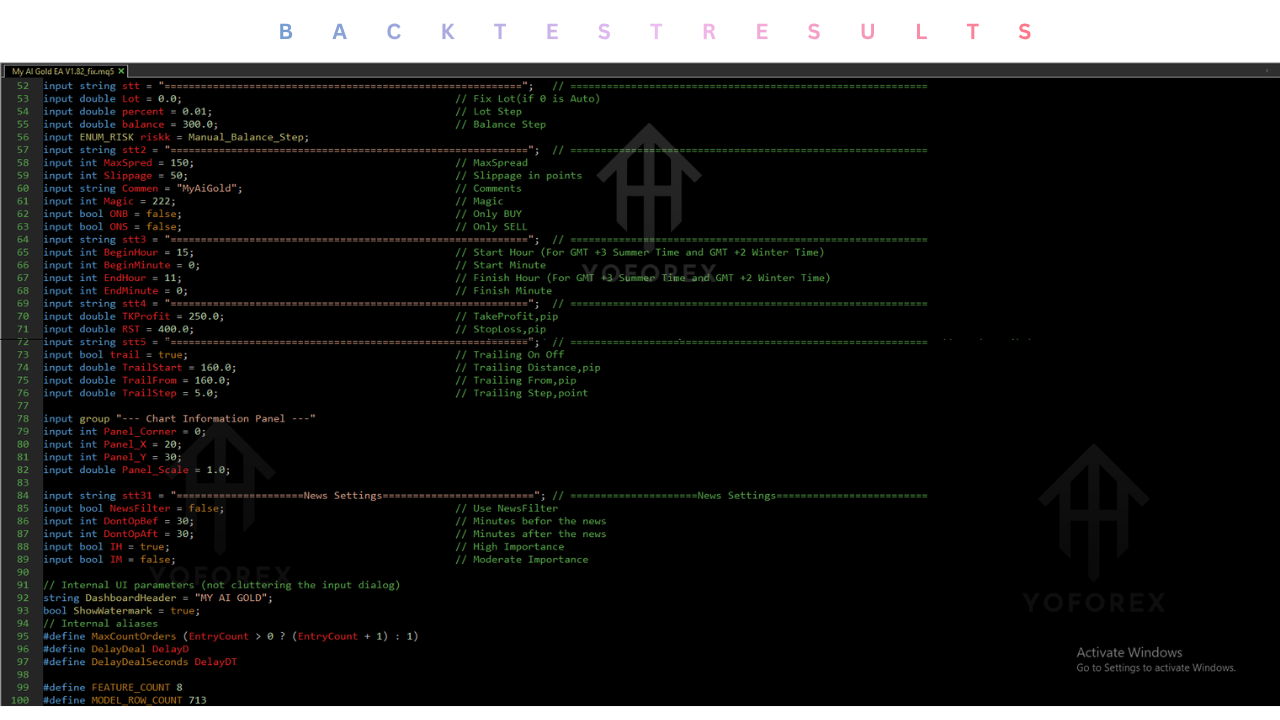Screen dimensions: 1280x720
Task: Click the code line "input int Panel_Corner = 0;"
Action: [x=124, y=432]
